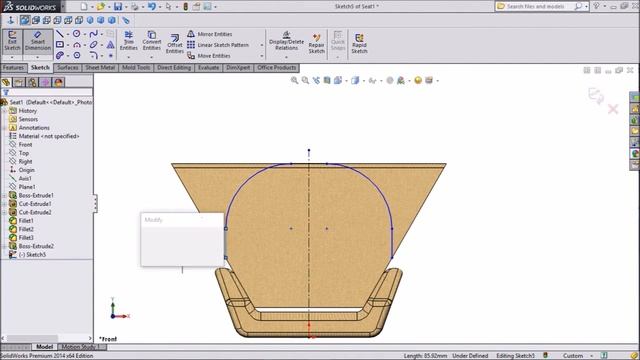640x360 pixels.
Task: Switch to the Surfaces tab
Action: point(67,68)
